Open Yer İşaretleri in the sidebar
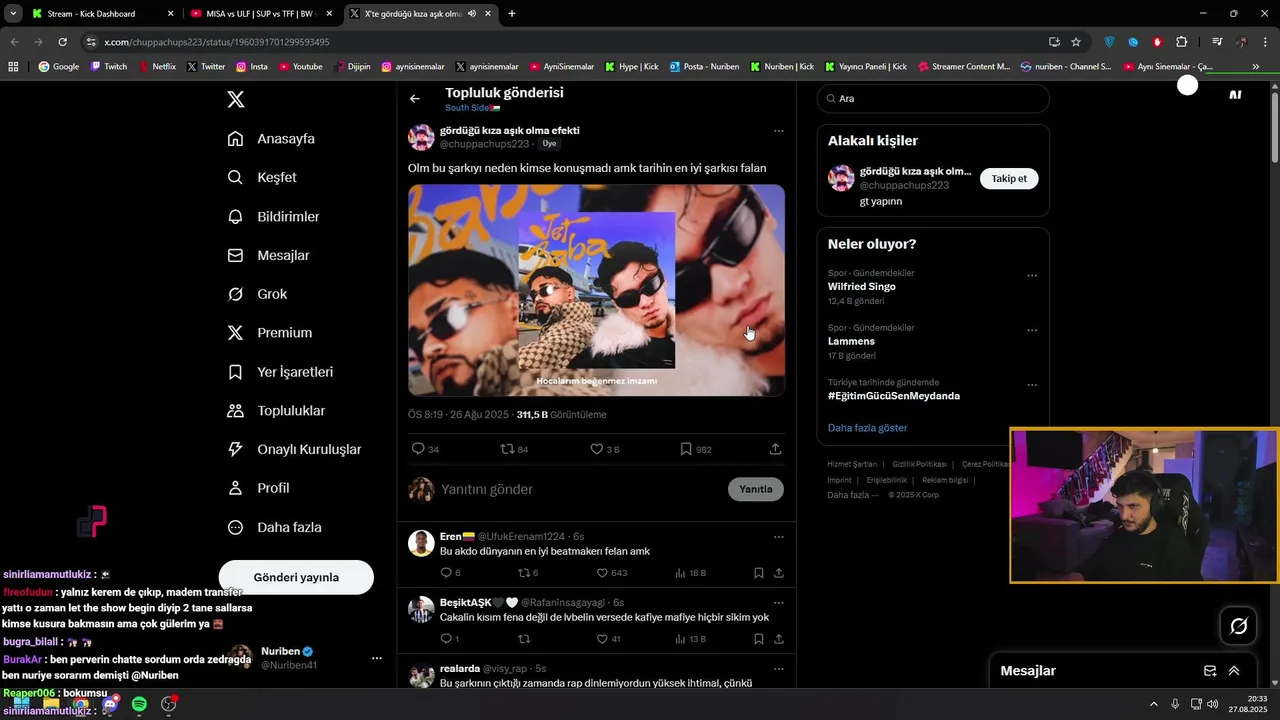 point(280,372)
